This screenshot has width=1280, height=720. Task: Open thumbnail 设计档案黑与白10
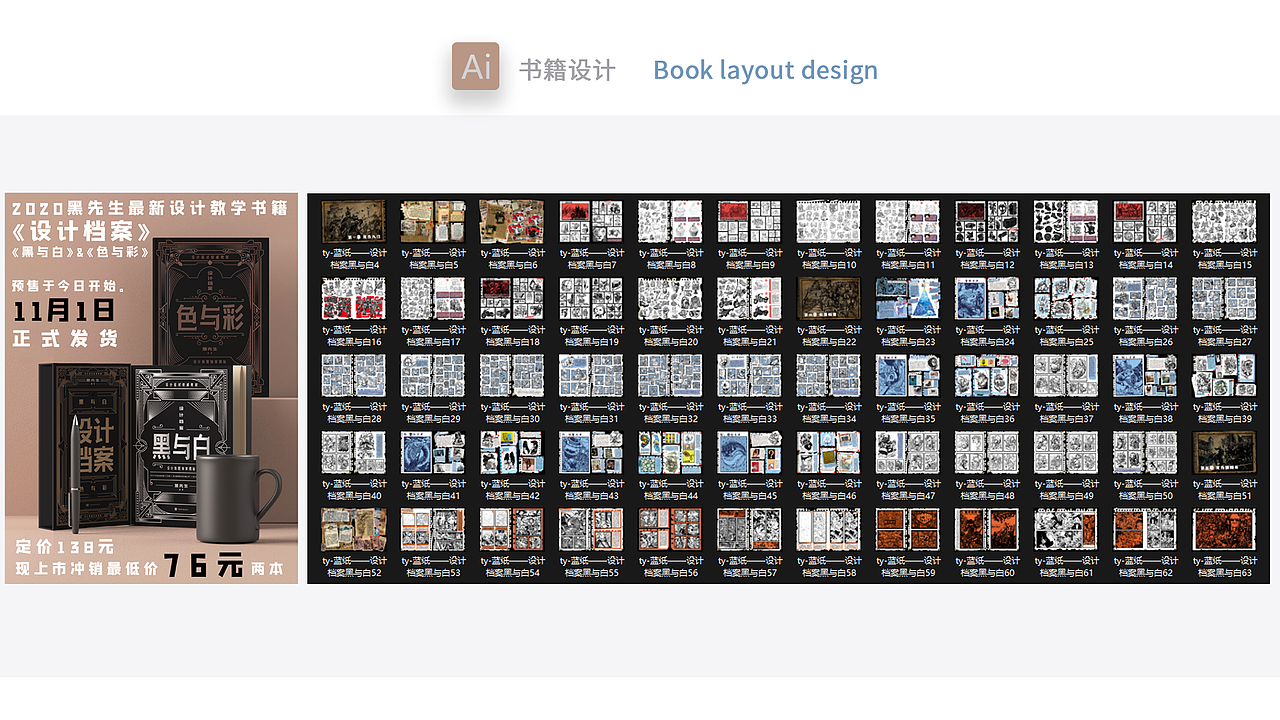(x=828, y=221)
